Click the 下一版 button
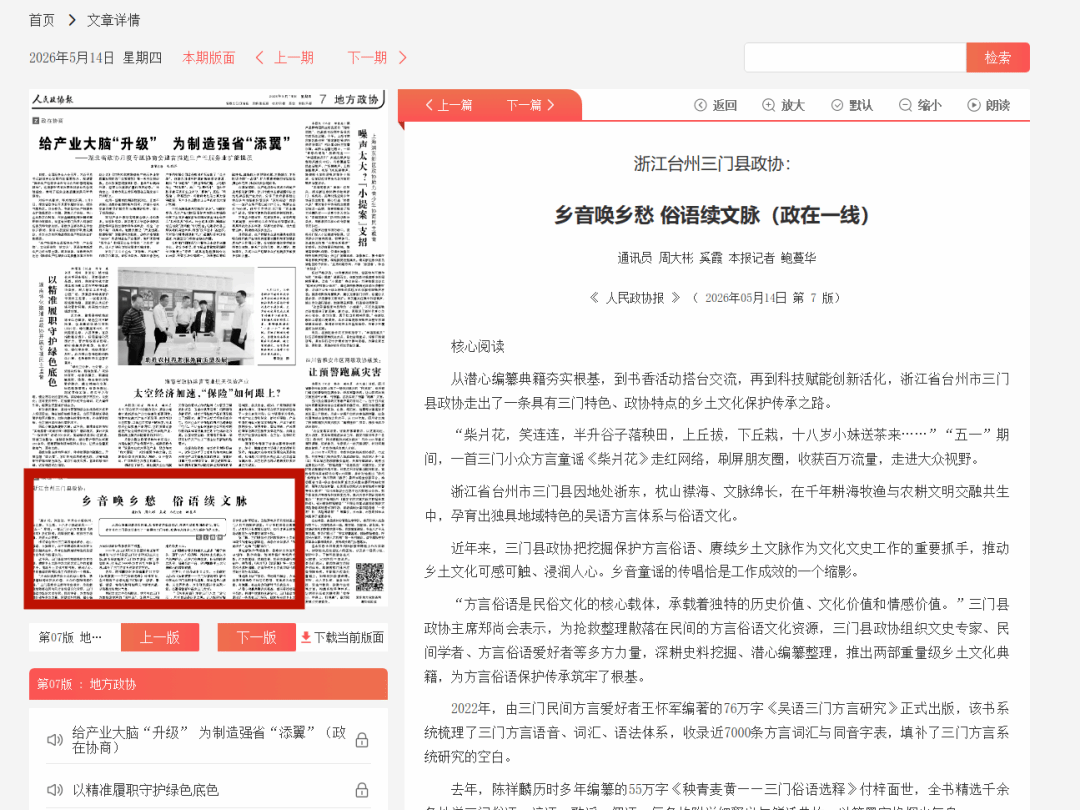Viewport: 1080px width, 810px height. (256, 637)
